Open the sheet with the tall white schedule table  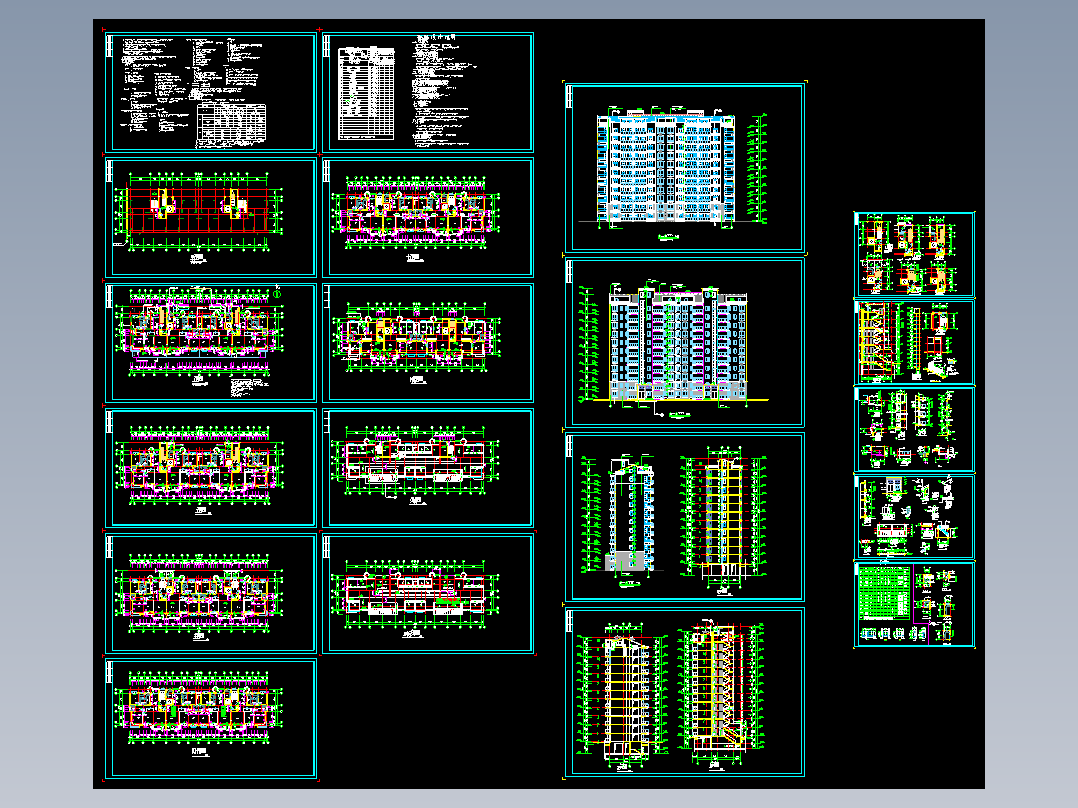428,92
